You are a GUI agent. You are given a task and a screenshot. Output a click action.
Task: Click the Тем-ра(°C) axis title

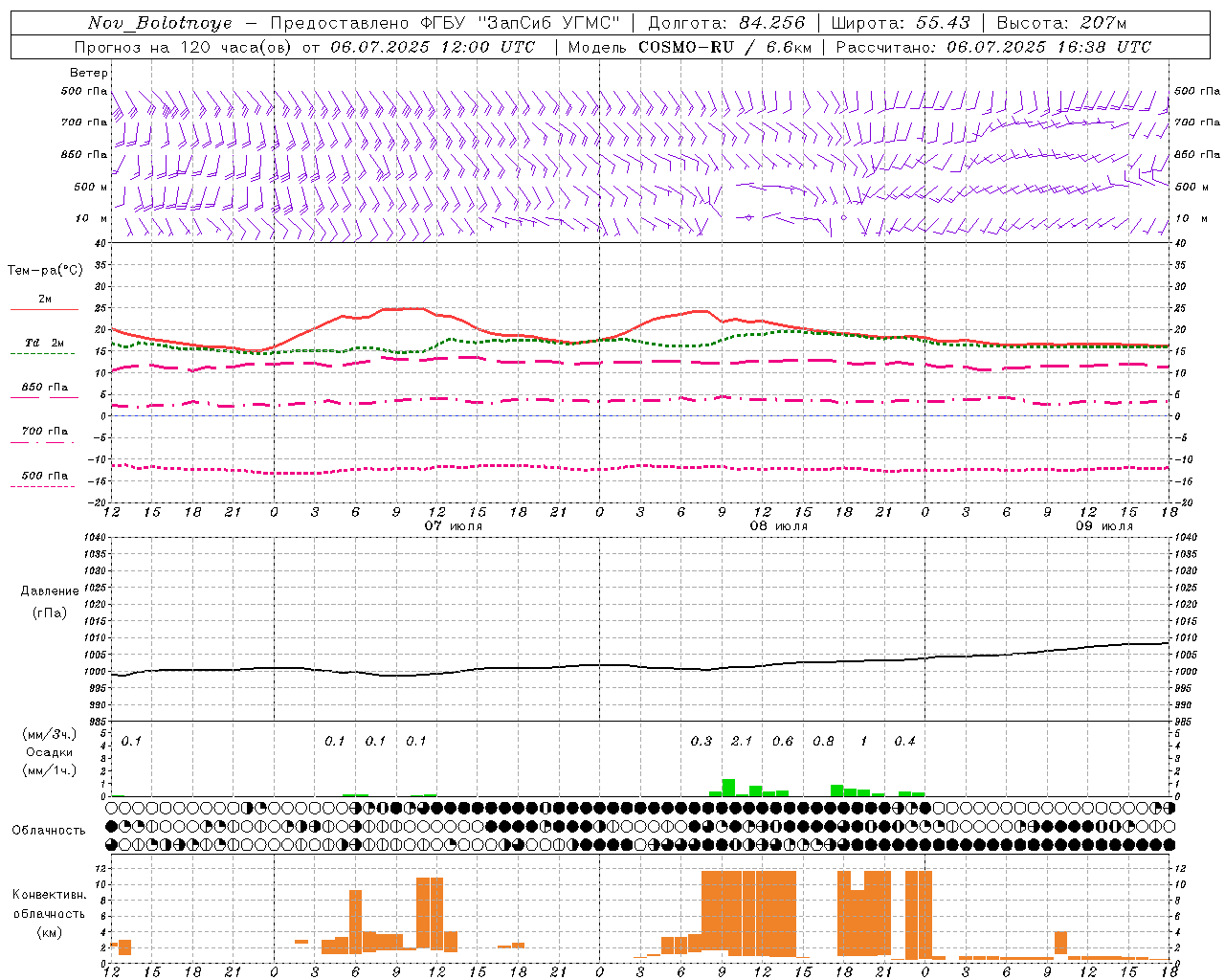point(45,271)
